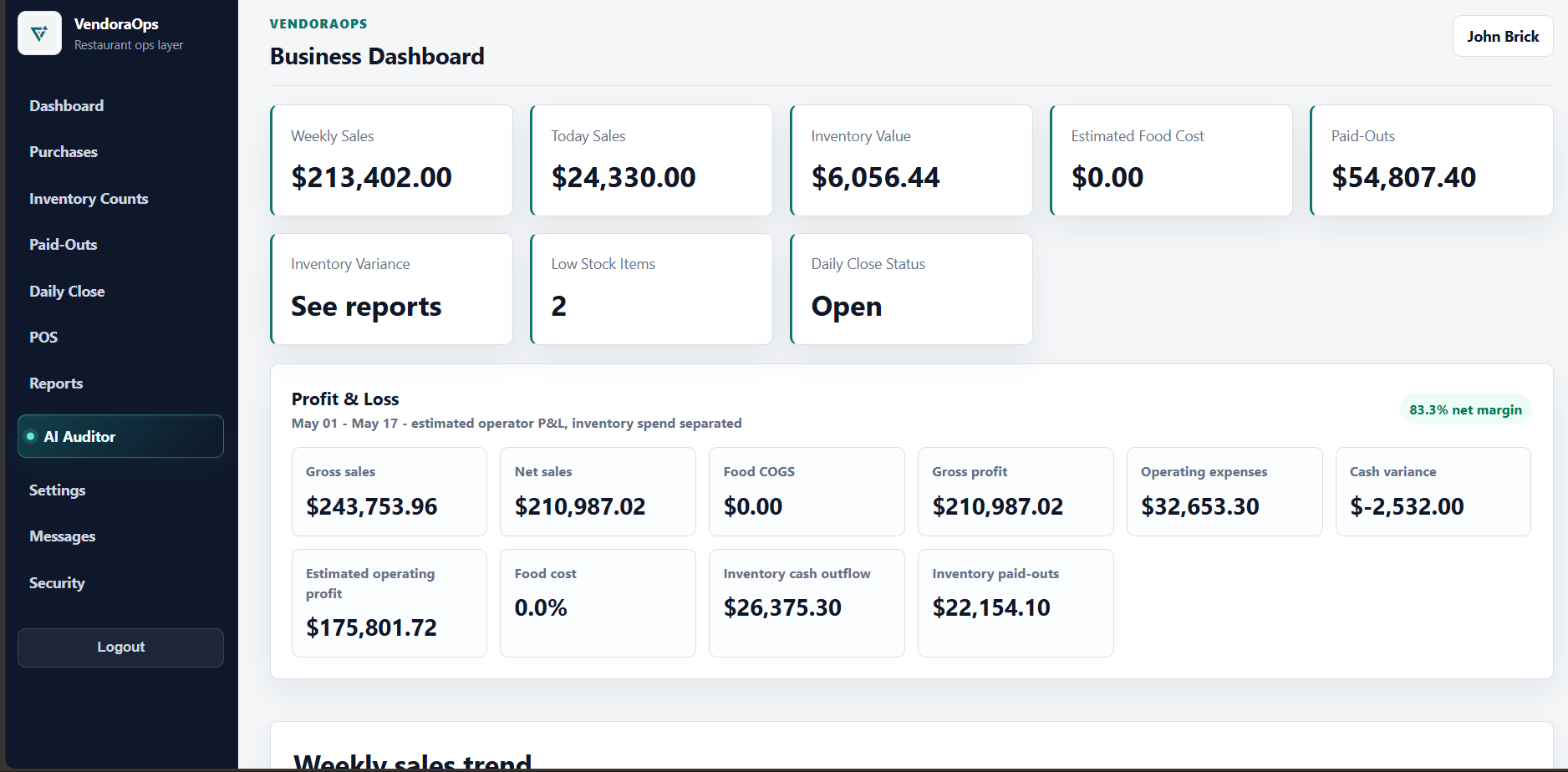Viewport: 1568px width, 772px height.
Task: Click the Daily Close Status card
Action: click(911, 289)
